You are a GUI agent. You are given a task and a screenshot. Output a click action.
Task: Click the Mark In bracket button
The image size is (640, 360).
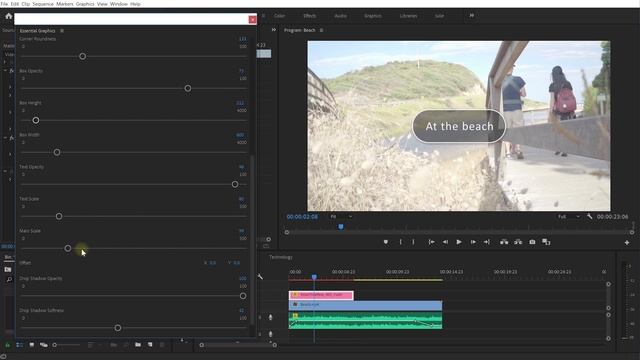click(400, 242)
